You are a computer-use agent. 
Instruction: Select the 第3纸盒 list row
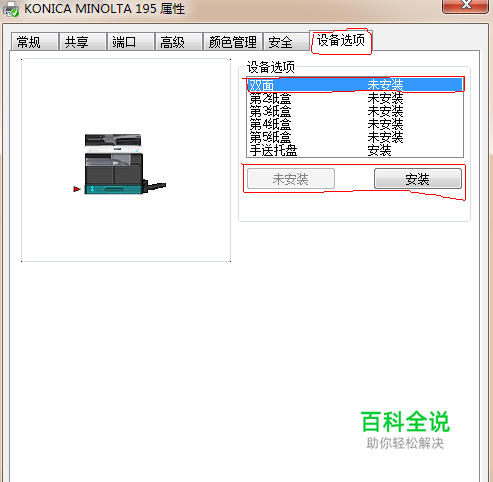click(x=355, y=111)
